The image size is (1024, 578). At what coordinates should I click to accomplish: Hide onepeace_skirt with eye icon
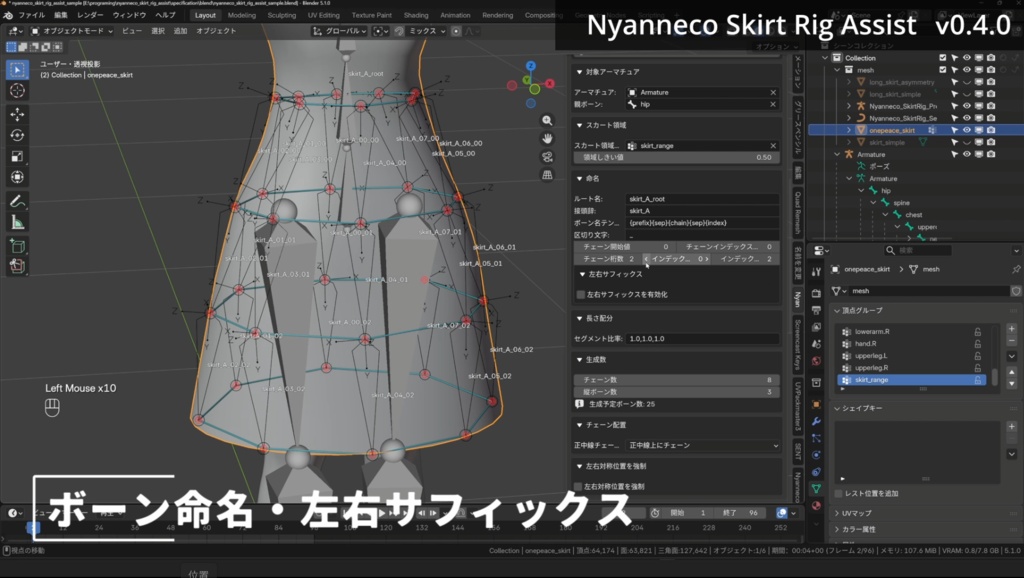click(x=967, y=130)
